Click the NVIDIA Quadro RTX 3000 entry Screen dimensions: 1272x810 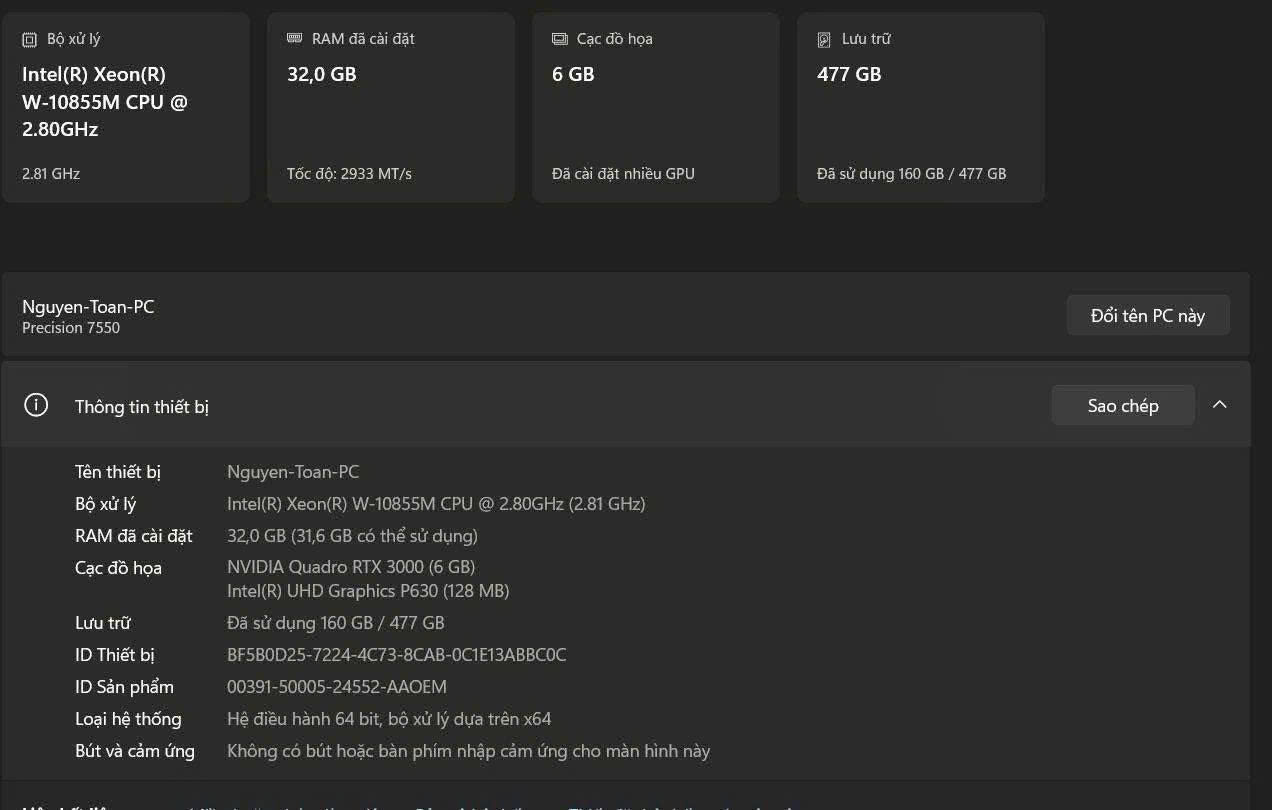[351, 567]
